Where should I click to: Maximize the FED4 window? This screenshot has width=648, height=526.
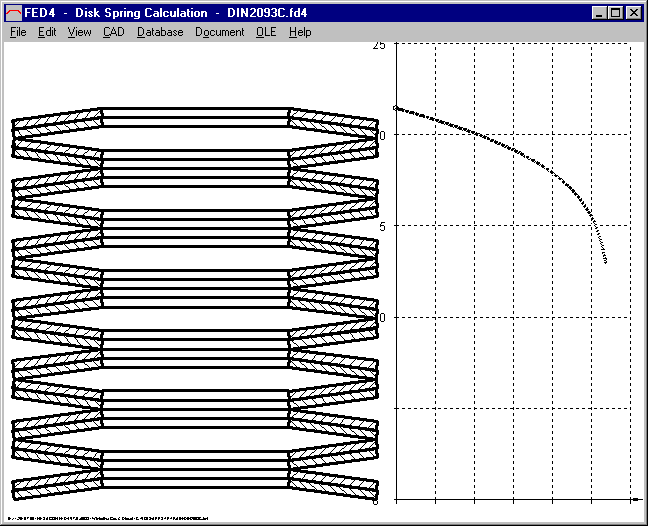tap(615, 13)
